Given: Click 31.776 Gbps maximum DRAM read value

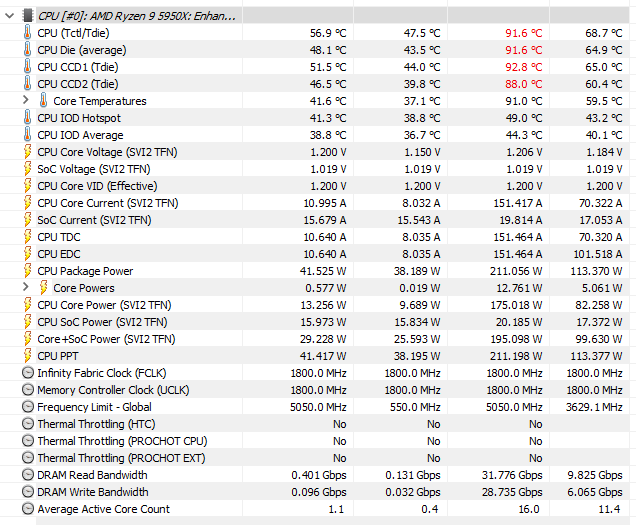Looking at the screenshot, I should tap(512, 475).
